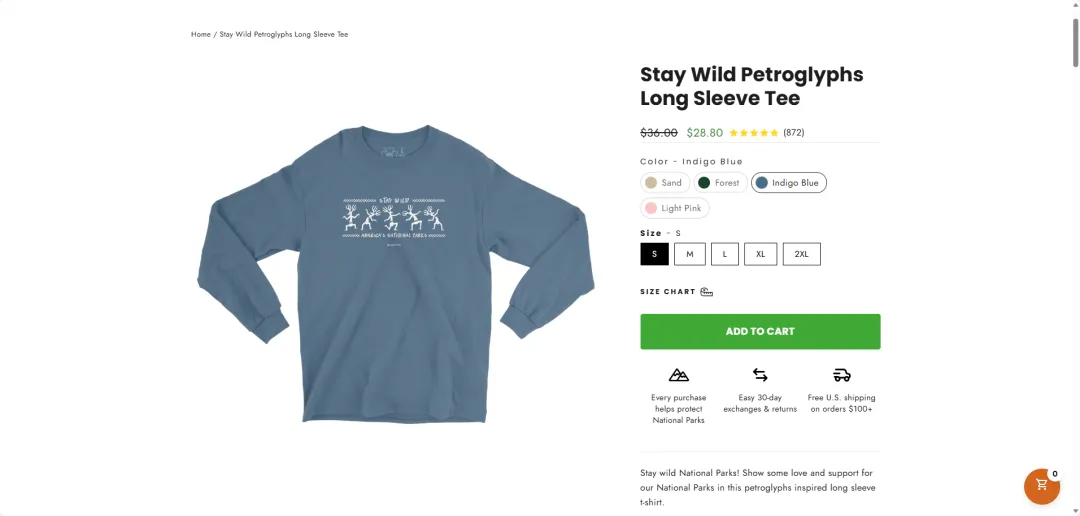The height and width of the screenshot is (516, 1080).
Task: Select the Sand color option
Action: pyautogui.click(x=664, y=183)
